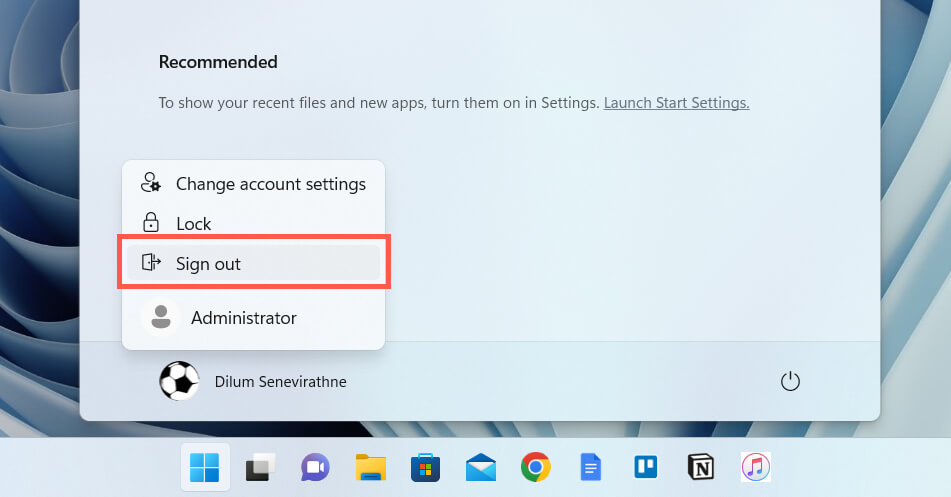Click the Dilum Senevirathne username label
This screenshot has height=497, width=951.
point(280,382)
